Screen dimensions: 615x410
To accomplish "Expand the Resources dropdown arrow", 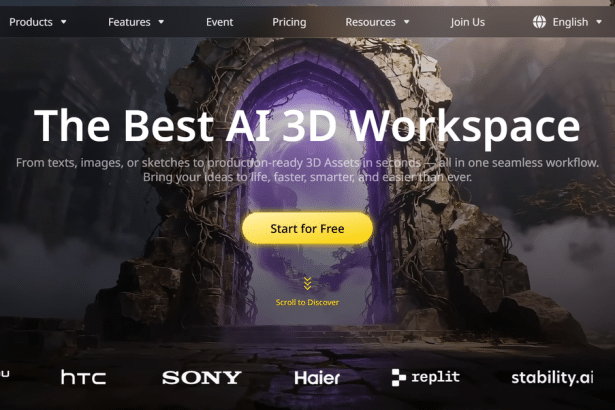I will [407, 22].
